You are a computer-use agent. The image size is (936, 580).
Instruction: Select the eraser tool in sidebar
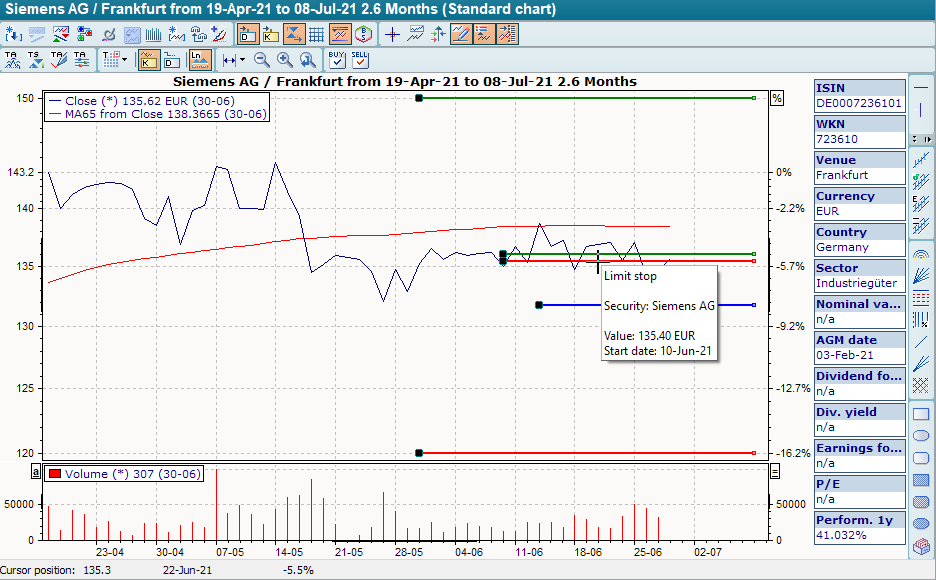[x=921, y=546]
